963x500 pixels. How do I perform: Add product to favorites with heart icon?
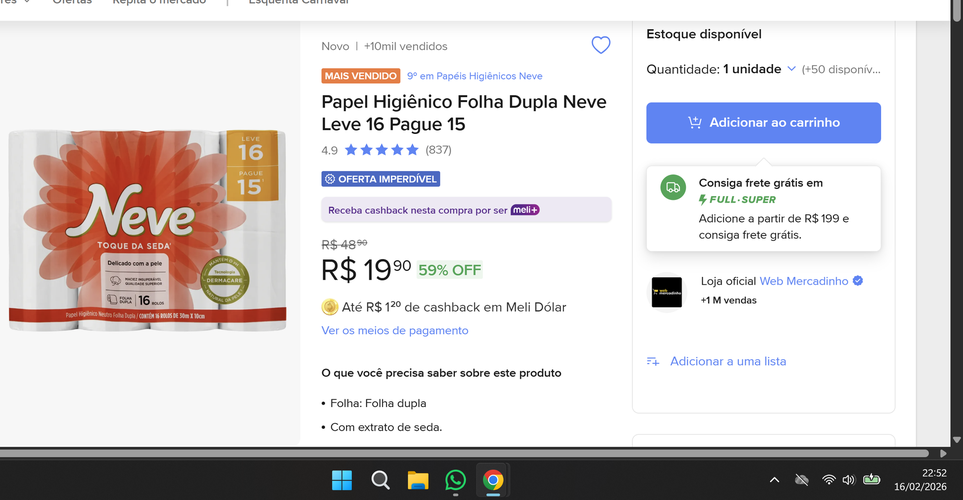pyautogui.click(x=601, y=45)
